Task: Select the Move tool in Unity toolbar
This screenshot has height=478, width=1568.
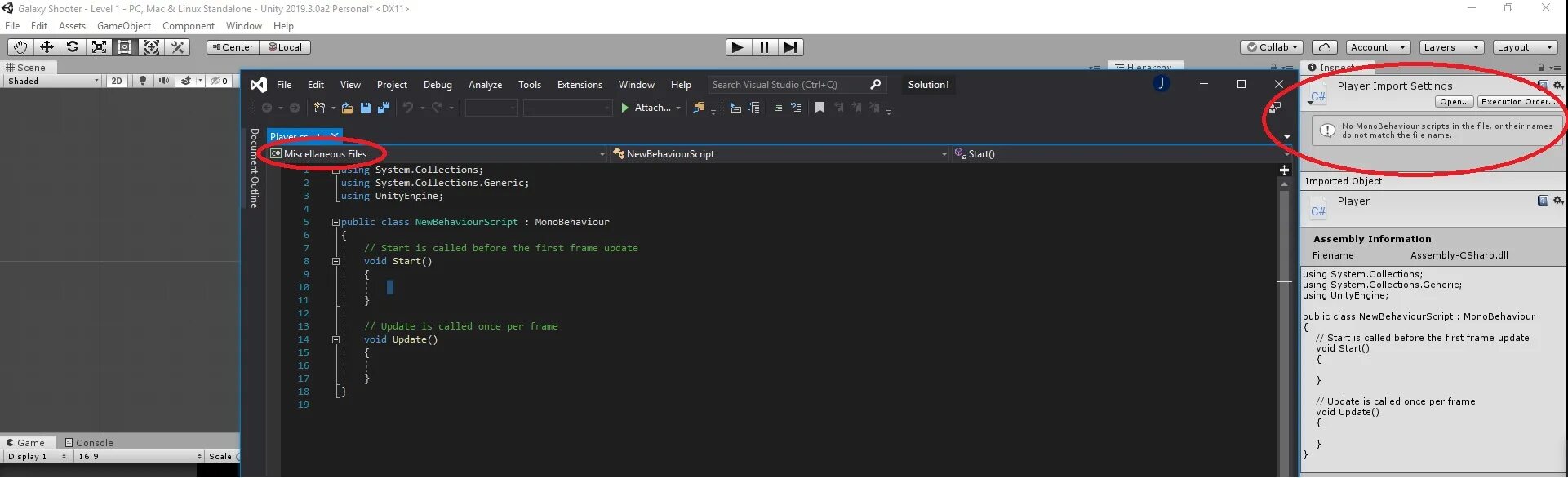Action: 47,47
